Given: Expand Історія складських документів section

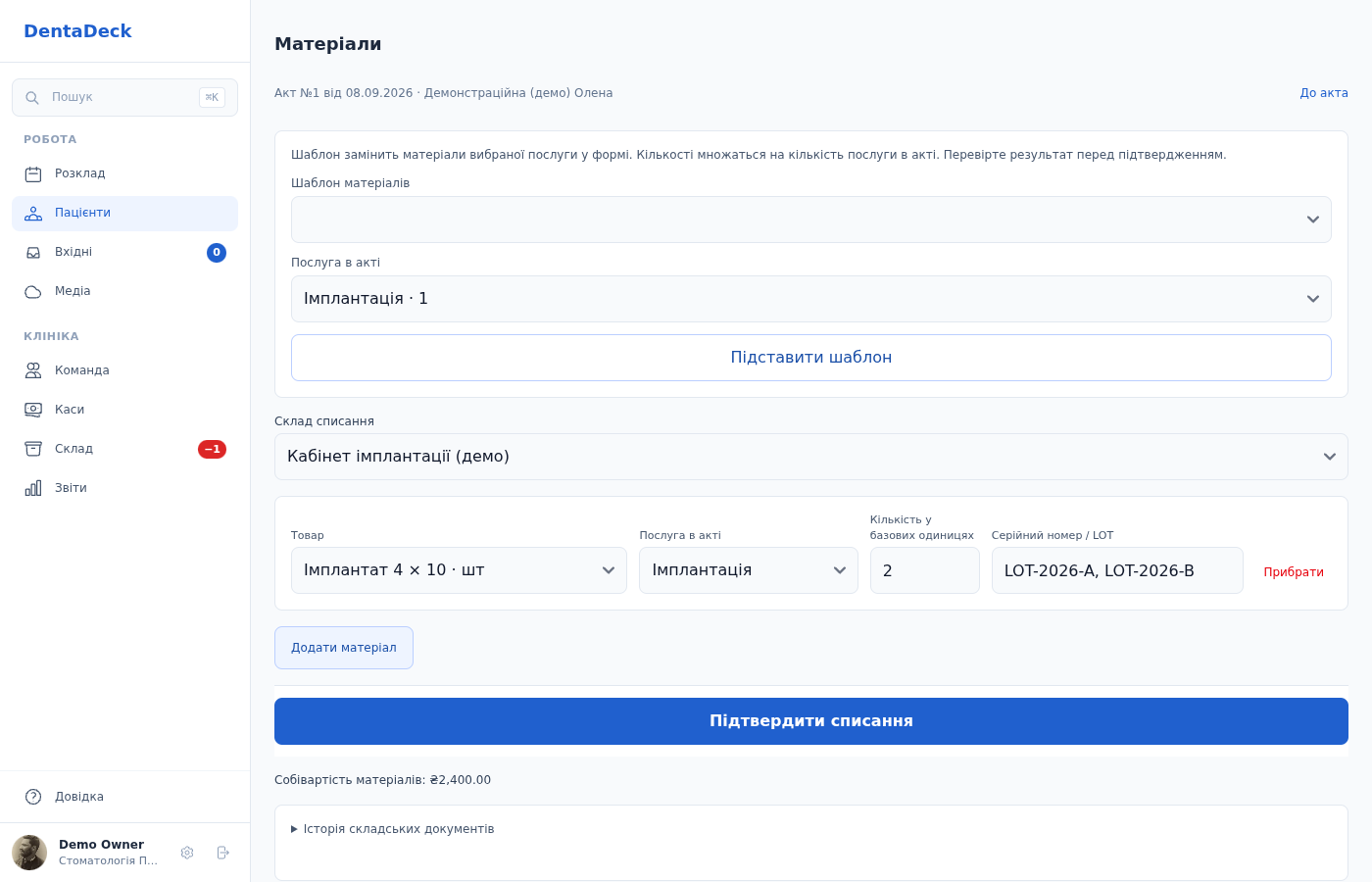Looking at the screenshot, I should click(x=393, y=829).
